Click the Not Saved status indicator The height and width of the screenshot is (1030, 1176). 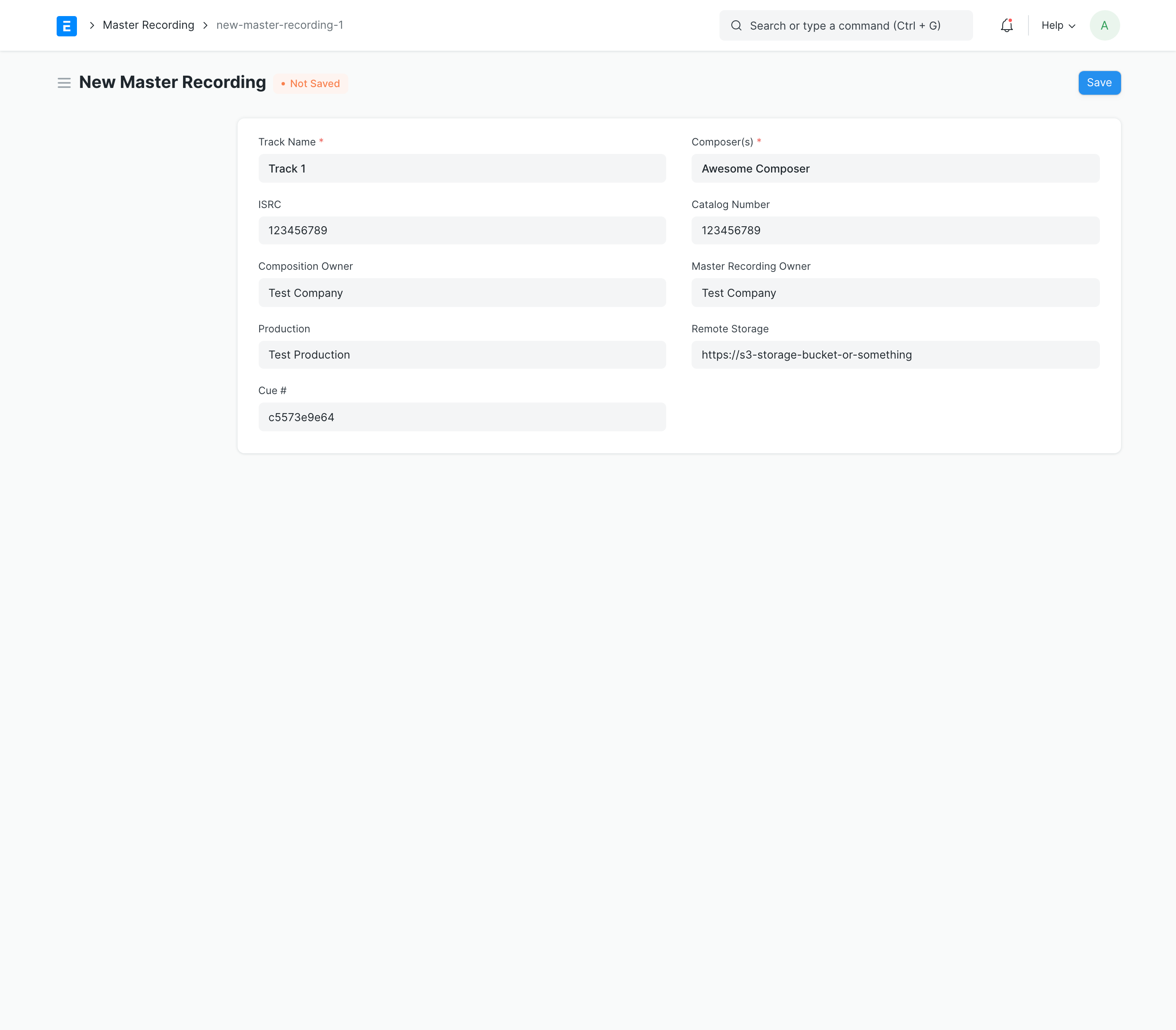(311, 84)
